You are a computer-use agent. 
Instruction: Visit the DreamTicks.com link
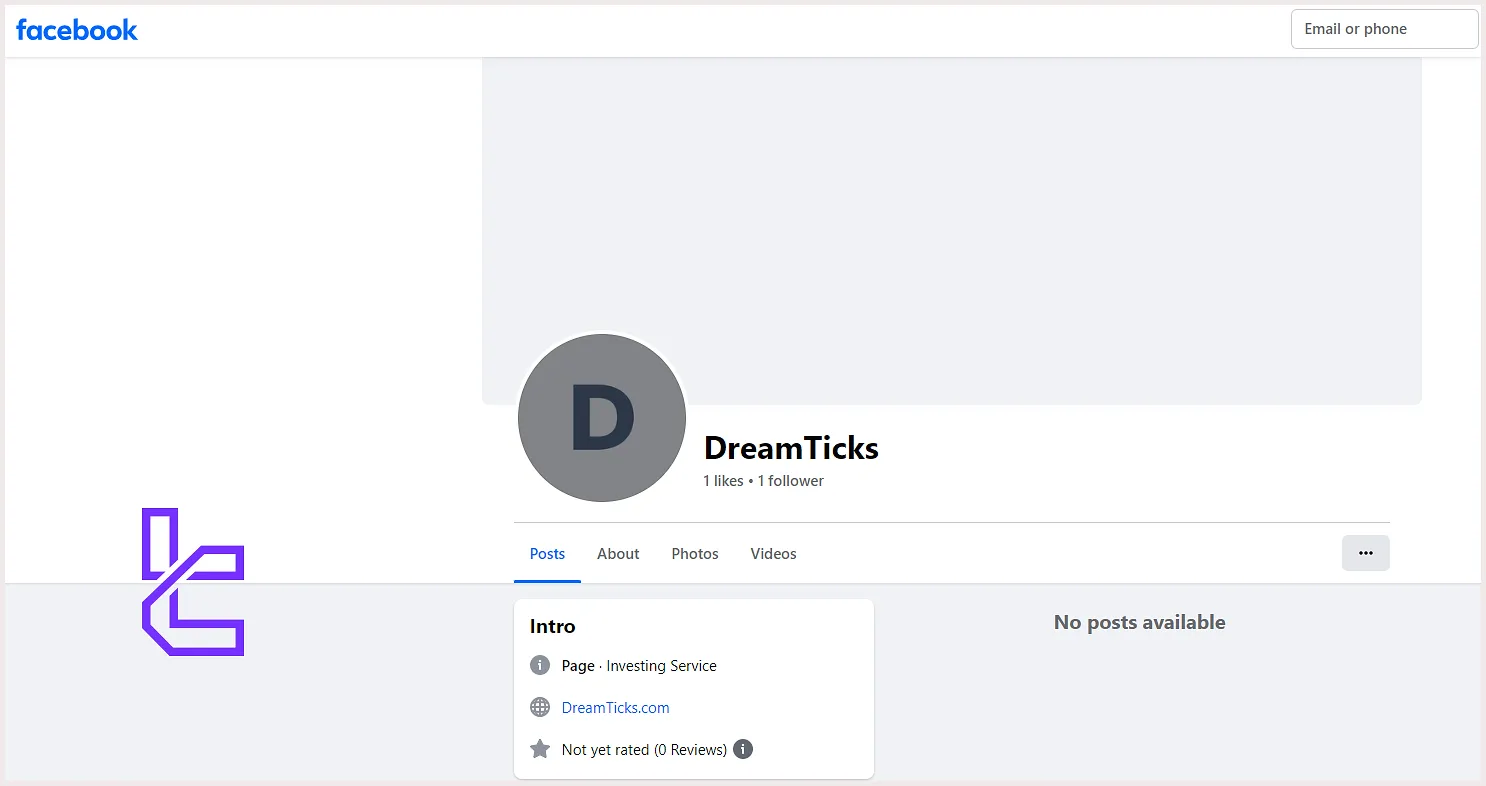(x=616, y=708)
